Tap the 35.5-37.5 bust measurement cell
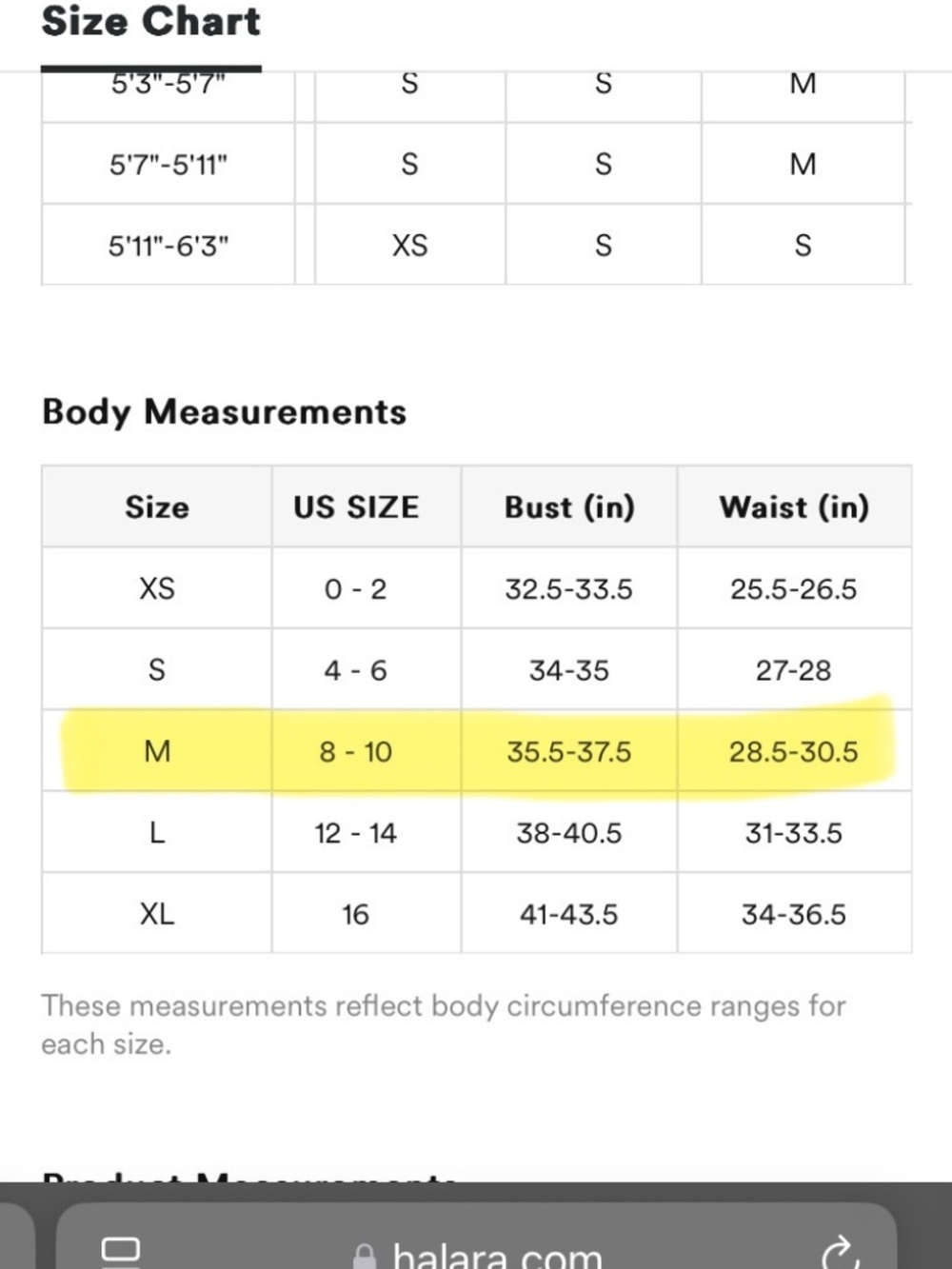 point(569,751)
